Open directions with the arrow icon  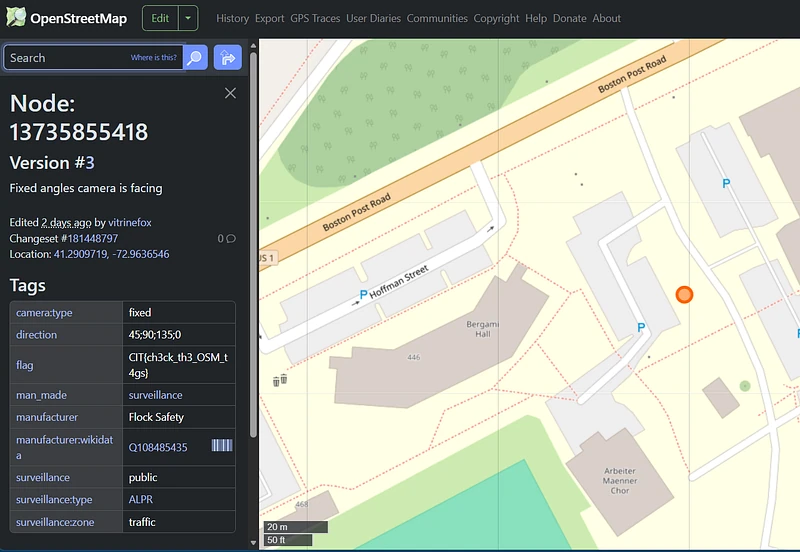pyautogui.click(x=228, y=58)
